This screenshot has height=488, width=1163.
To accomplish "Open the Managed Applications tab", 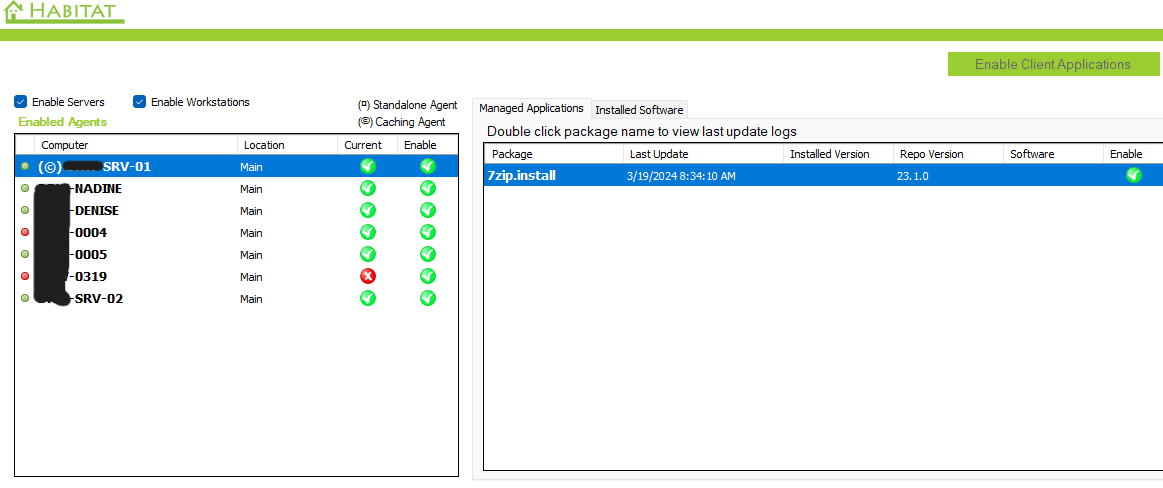I will point(531,108).
